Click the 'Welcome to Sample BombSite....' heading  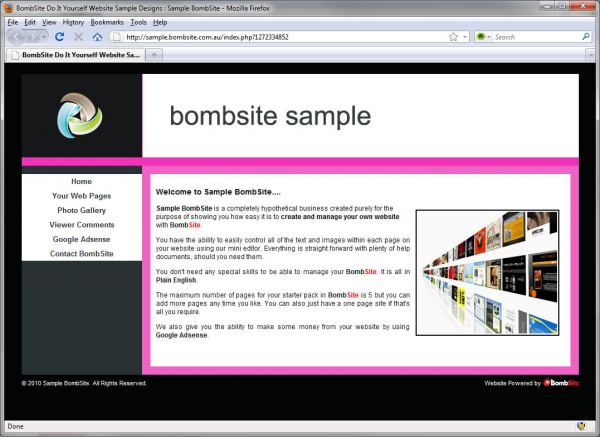pos(218,192)
